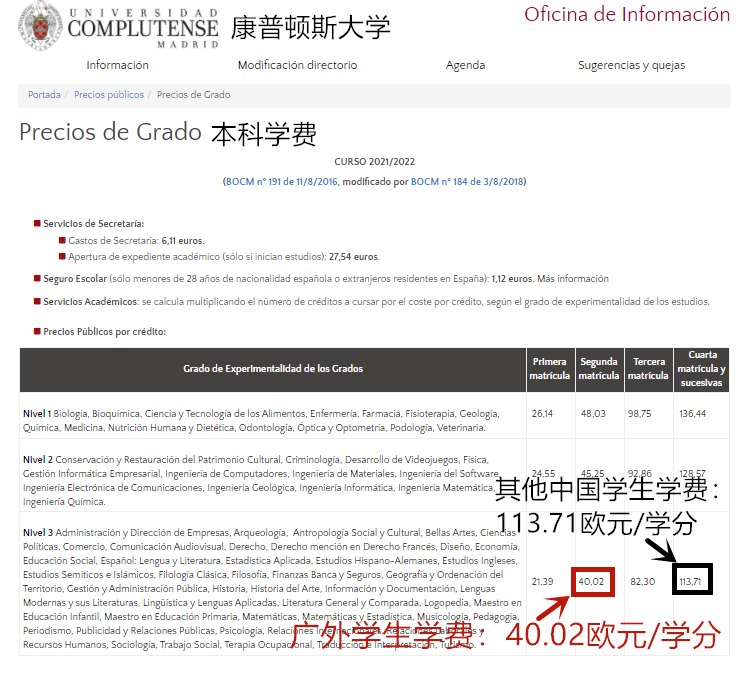742x674 pixels.
Task: Click the Oficina de Información heading
Action: (x=627, y=15)
